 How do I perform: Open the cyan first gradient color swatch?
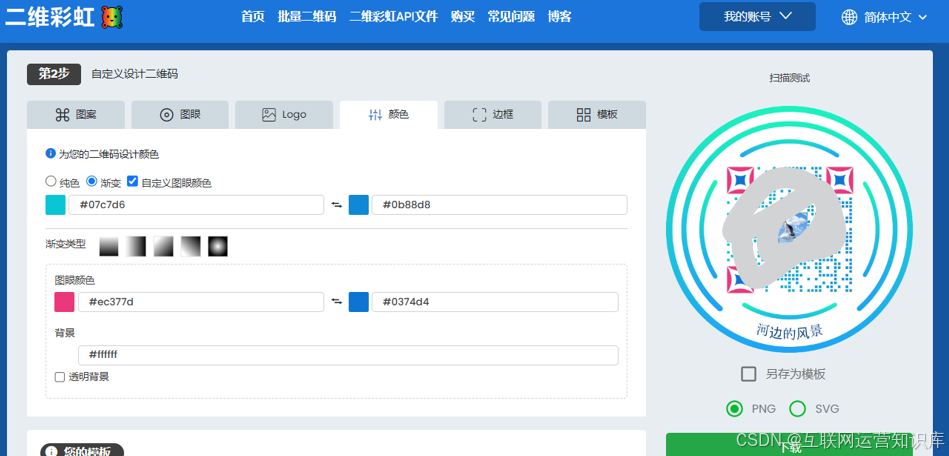(56, 205)
